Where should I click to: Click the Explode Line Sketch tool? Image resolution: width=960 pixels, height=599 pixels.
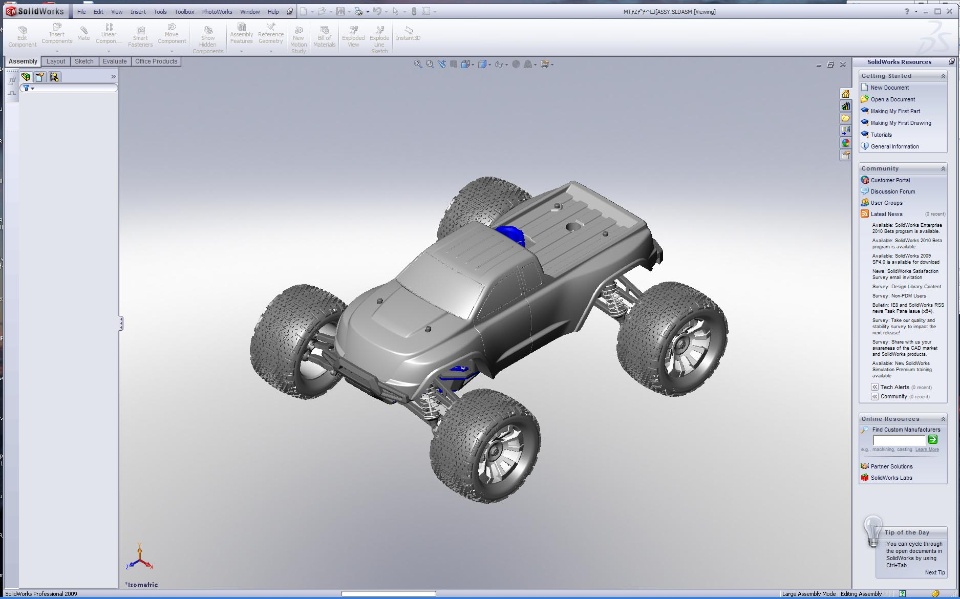coord(380,40)
